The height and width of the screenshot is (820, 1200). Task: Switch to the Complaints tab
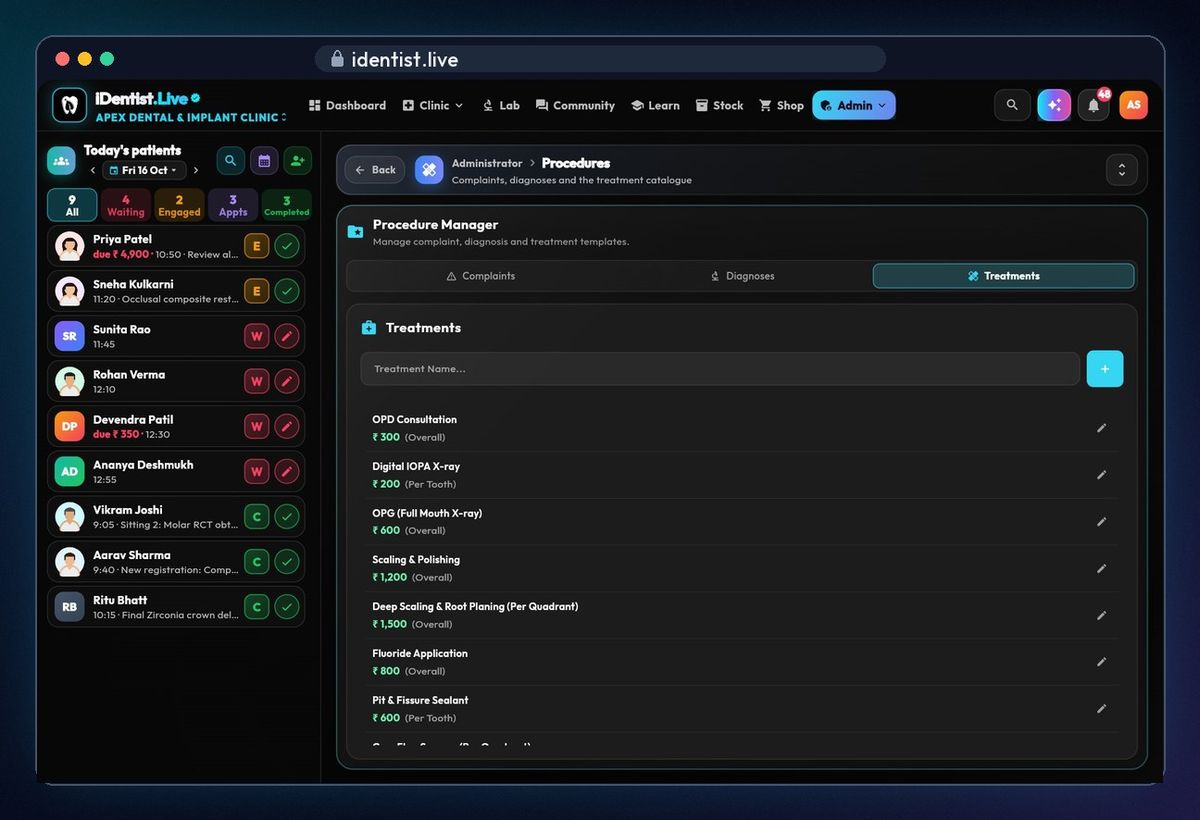pos(480,276)
